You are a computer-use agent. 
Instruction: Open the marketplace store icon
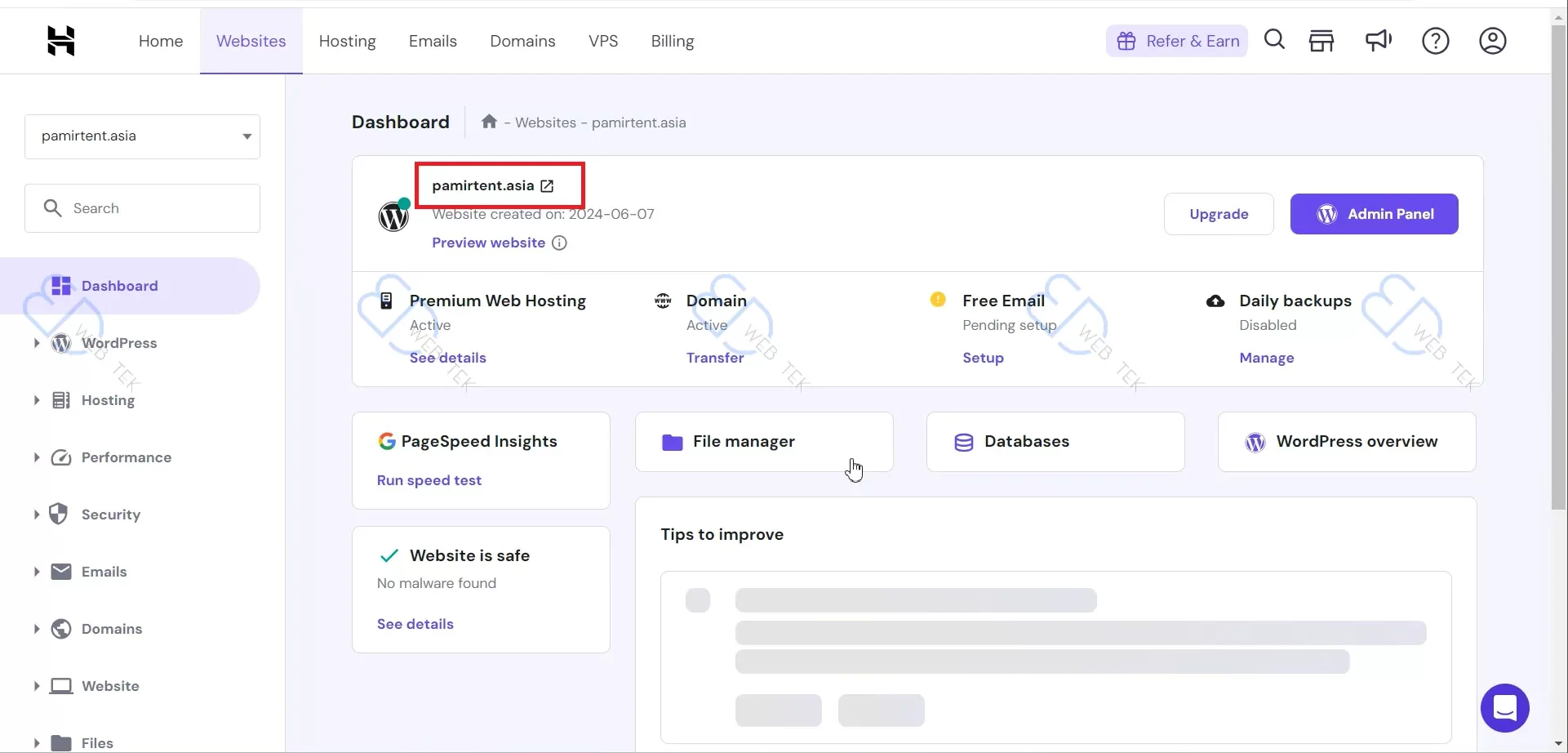1321,40
